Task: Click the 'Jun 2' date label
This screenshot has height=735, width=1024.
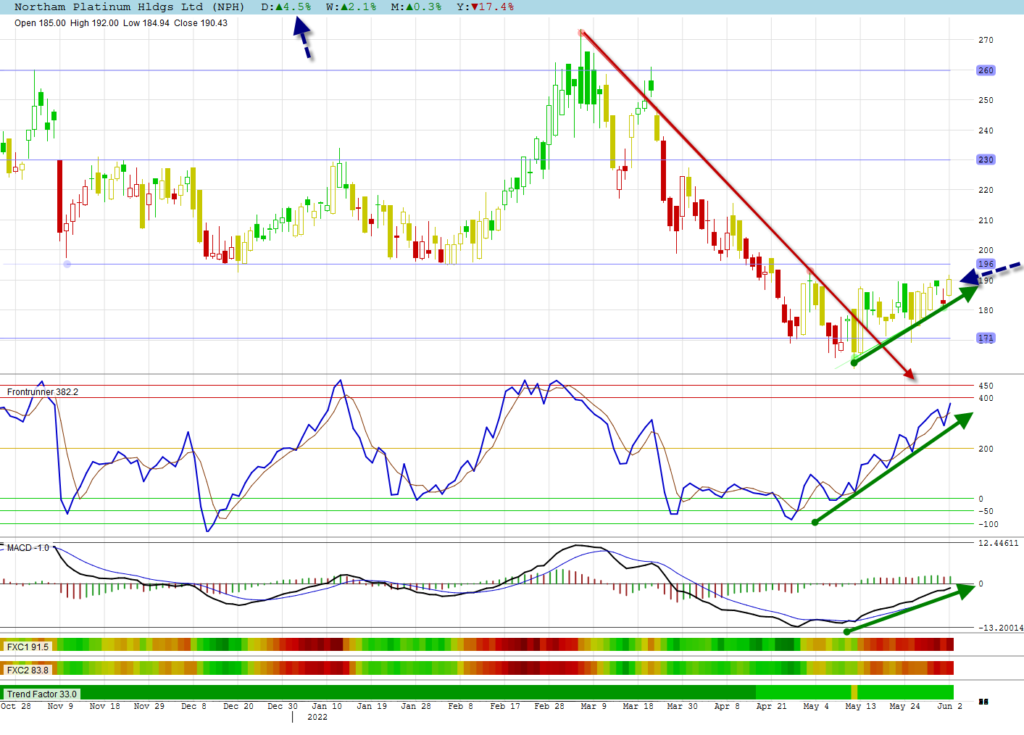Action: [950, 706]
